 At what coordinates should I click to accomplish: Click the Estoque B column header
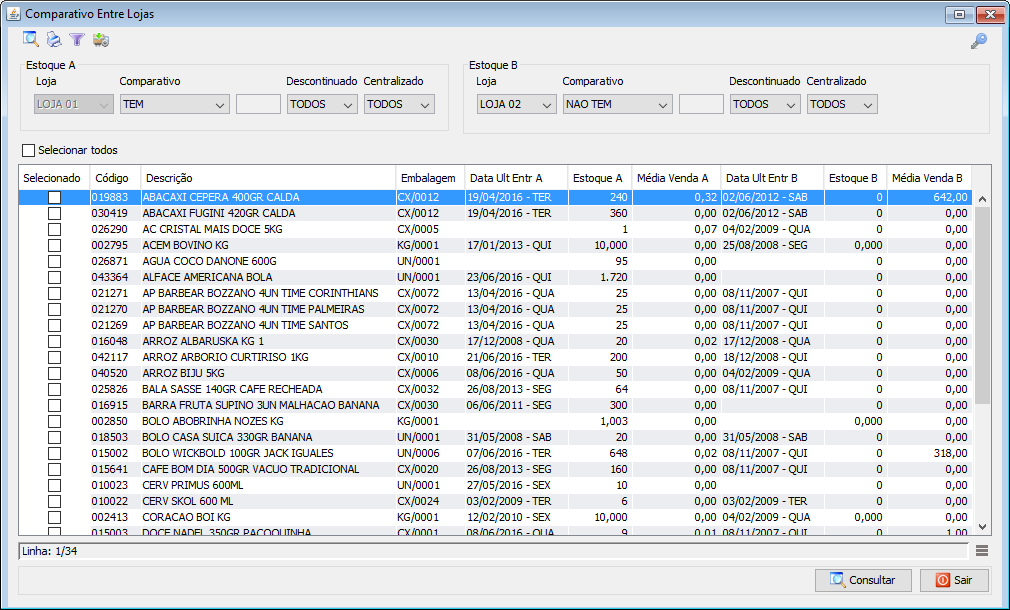coord(853,178)
